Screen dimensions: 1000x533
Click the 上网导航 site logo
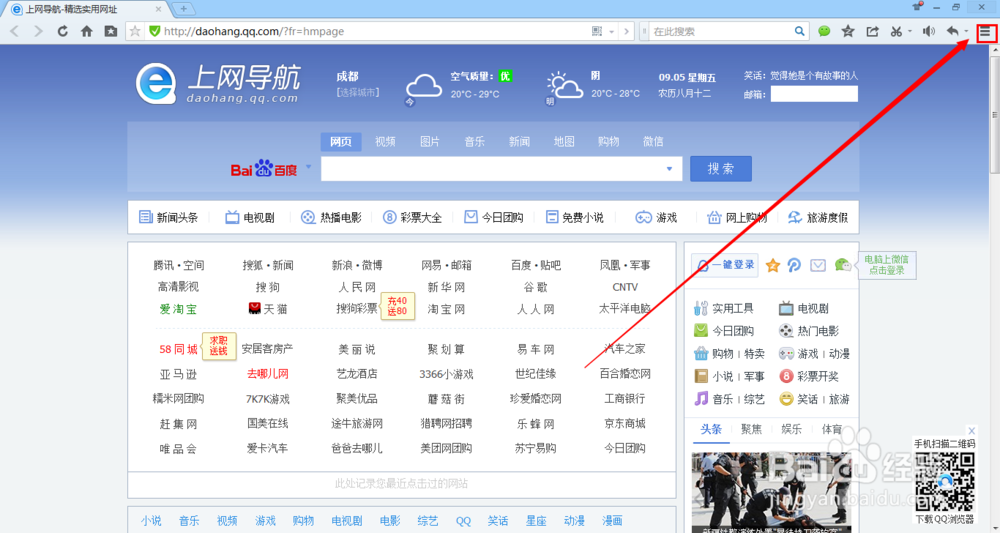(217, 84)
